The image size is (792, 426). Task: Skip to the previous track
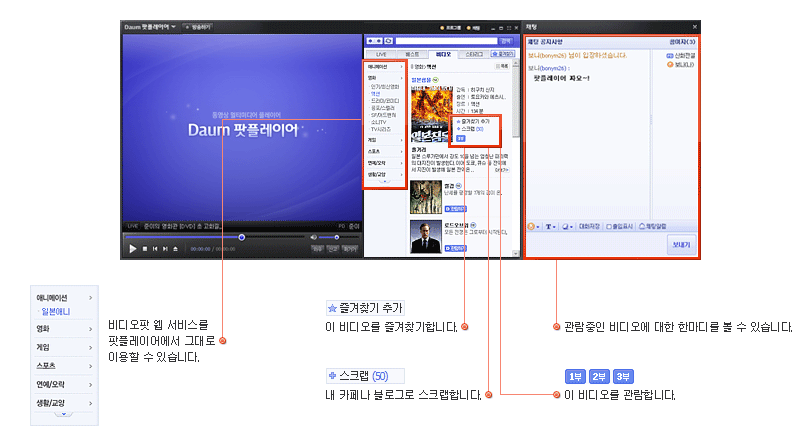pos(155,249)
